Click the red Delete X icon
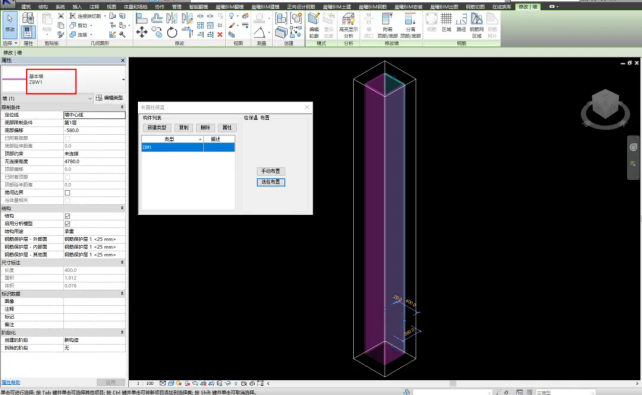The image size is (642, 395). click(x=220, y=35)
